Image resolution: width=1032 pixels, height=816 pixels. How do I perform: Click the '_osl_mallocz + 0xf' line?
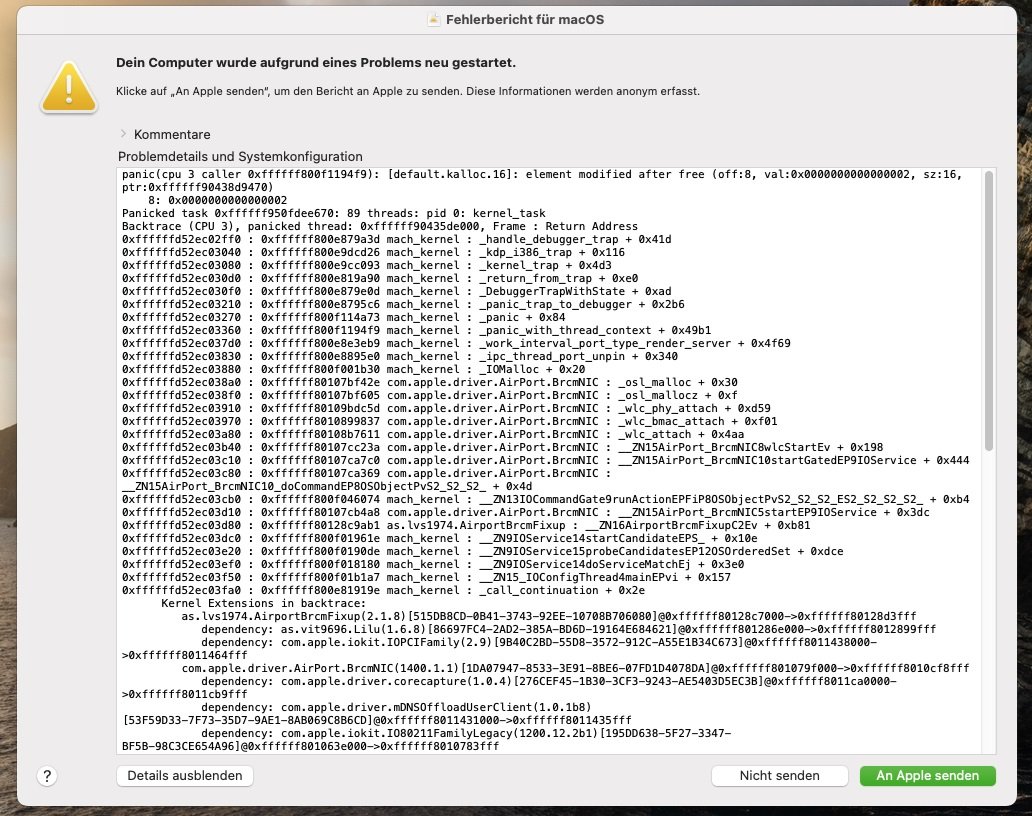point(430,395)
